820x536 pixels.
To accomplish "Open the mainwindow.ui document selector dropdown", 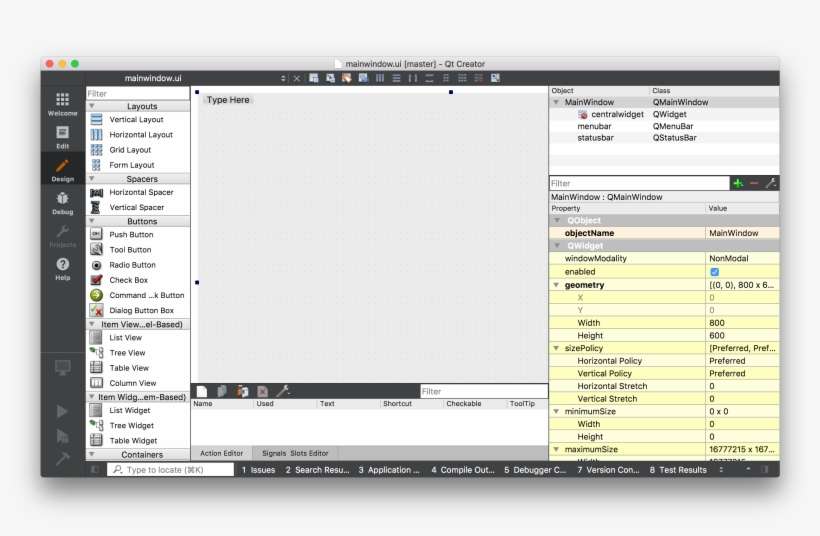I will 283,78.
